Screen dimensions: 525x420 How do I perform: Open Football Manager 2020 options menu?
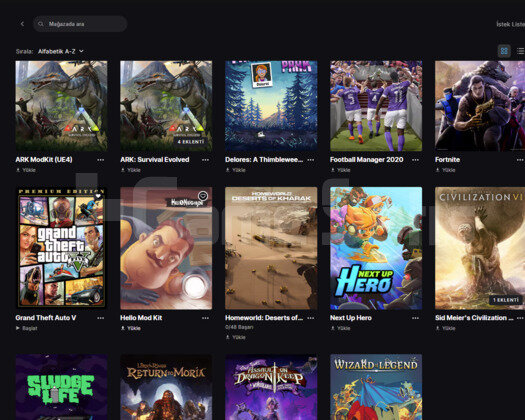[416, 160]
